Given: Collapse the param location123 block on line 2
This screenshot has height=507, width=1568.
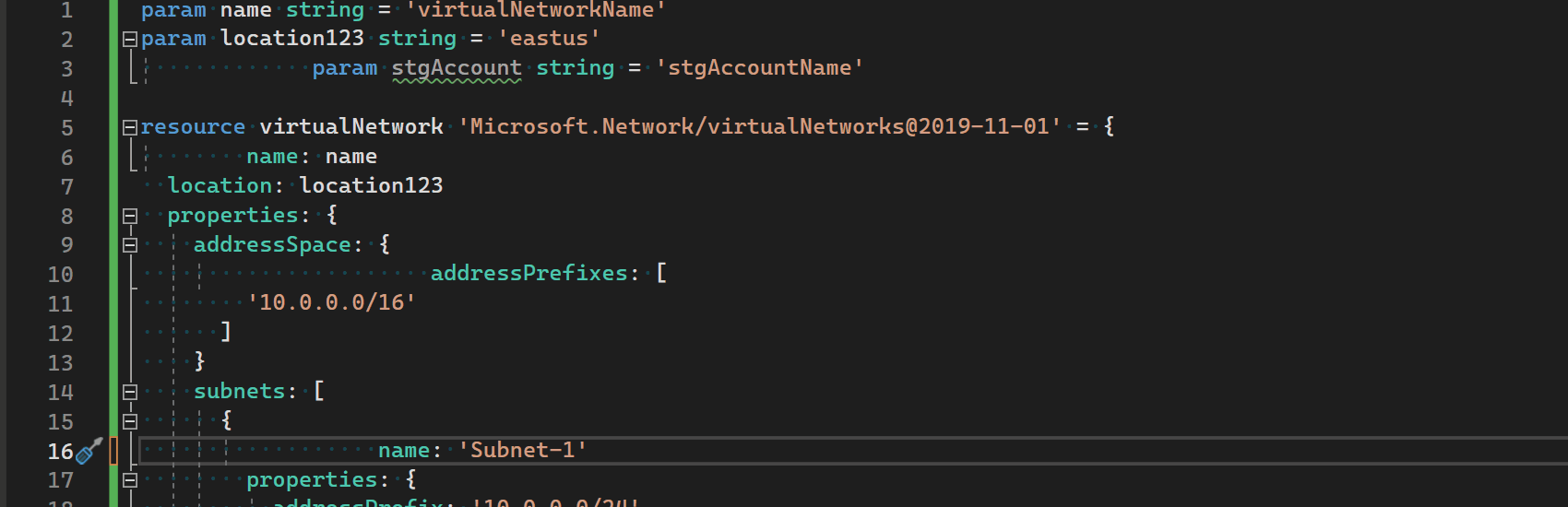Looking at the screenshot, I should coord(130,39).
